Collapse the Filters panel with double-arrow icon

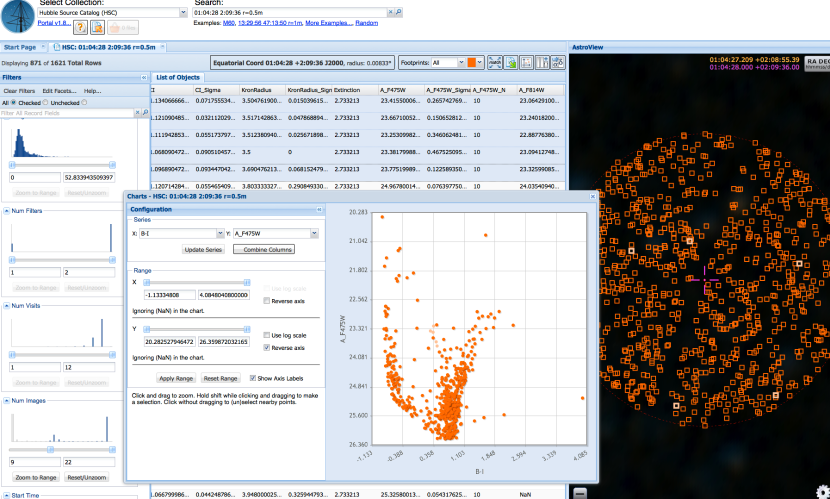pyautogui.click(x=142, y=76)
